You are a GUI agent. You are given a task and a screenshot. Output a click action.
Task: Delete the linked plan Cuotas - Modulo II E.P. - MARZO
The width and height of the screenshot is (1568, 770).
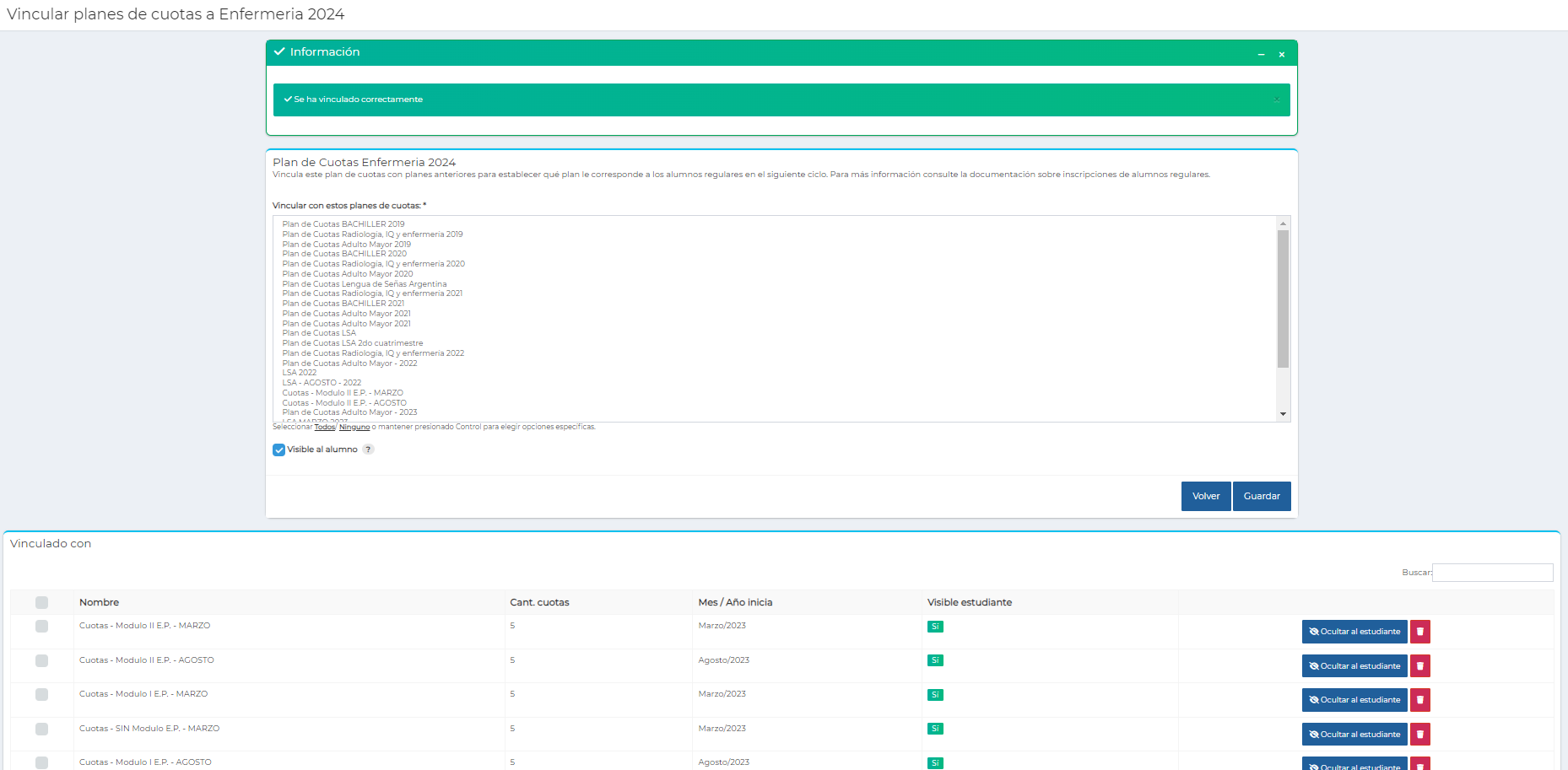tap(1420, 632)
